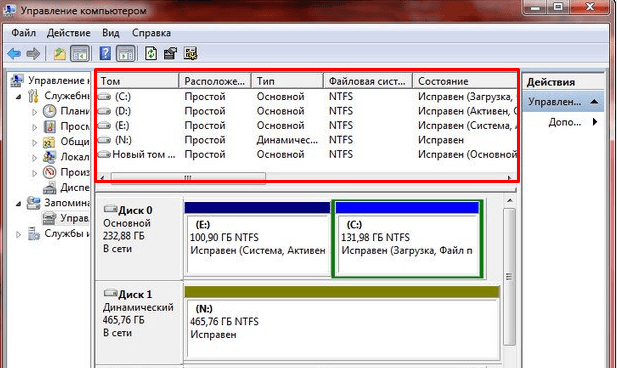The width and height of the screenshot is (617, 368).
Task: Sort by the Состояние column header
Action: point(465,81)
